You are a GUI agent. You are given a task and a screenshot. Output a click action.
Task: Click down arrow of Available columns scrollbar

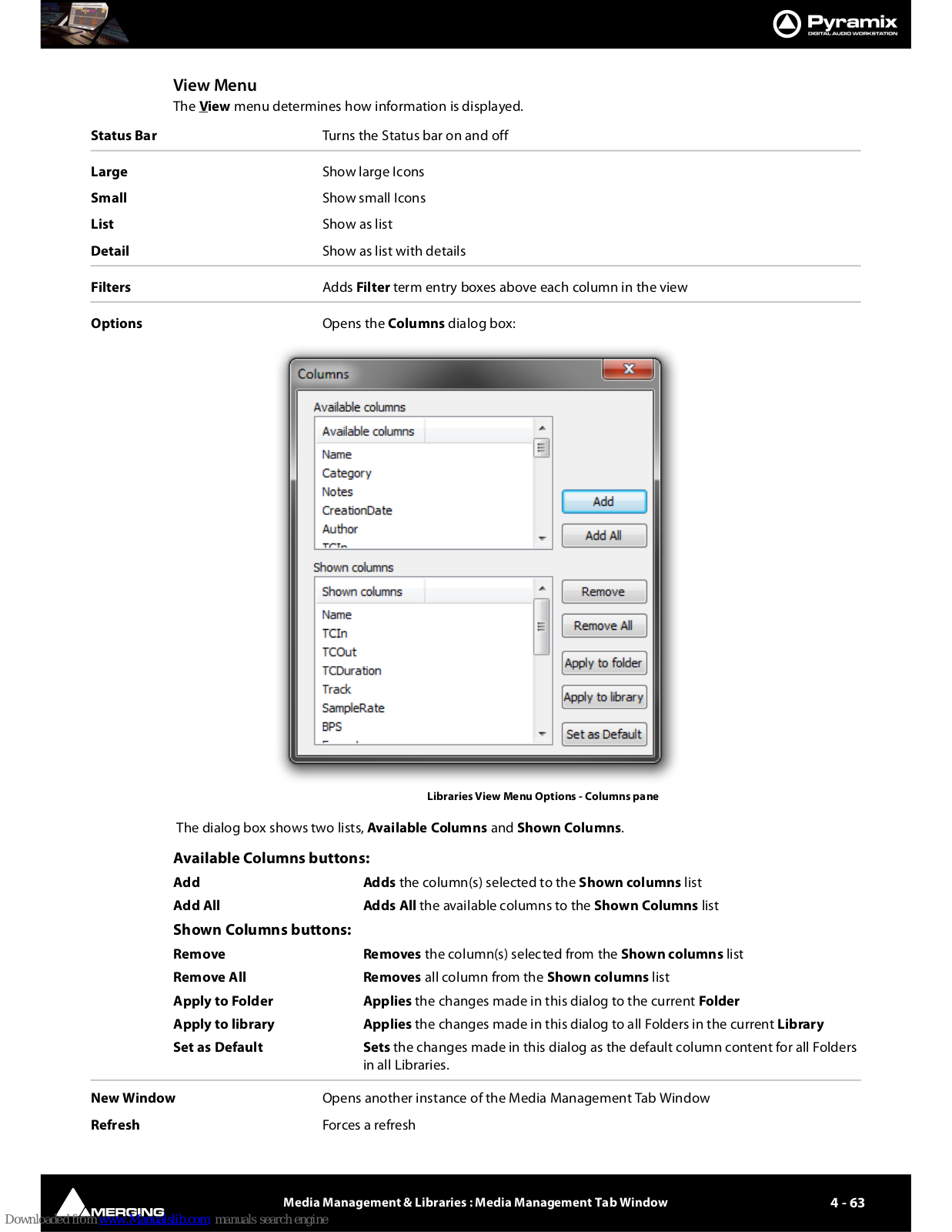point(542,538)
